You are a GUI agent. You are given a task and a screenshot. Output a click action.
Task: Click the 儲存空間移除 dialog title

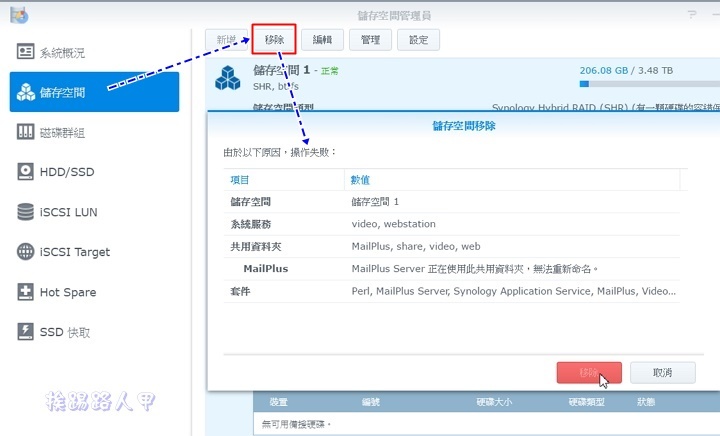pyautogui.click(x=464, y=126)
